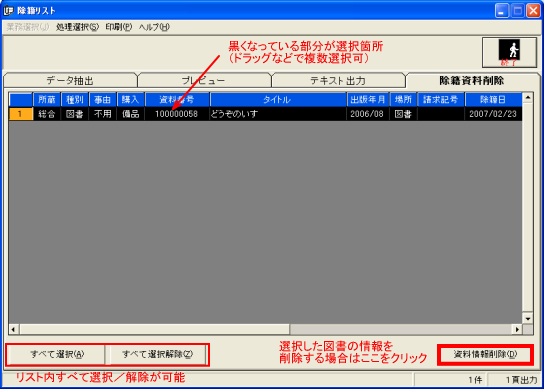544x389 pixels.
Task: Click the vertical scrollbar up arrow
Action: pyautogui.click(x=528, y=98)
